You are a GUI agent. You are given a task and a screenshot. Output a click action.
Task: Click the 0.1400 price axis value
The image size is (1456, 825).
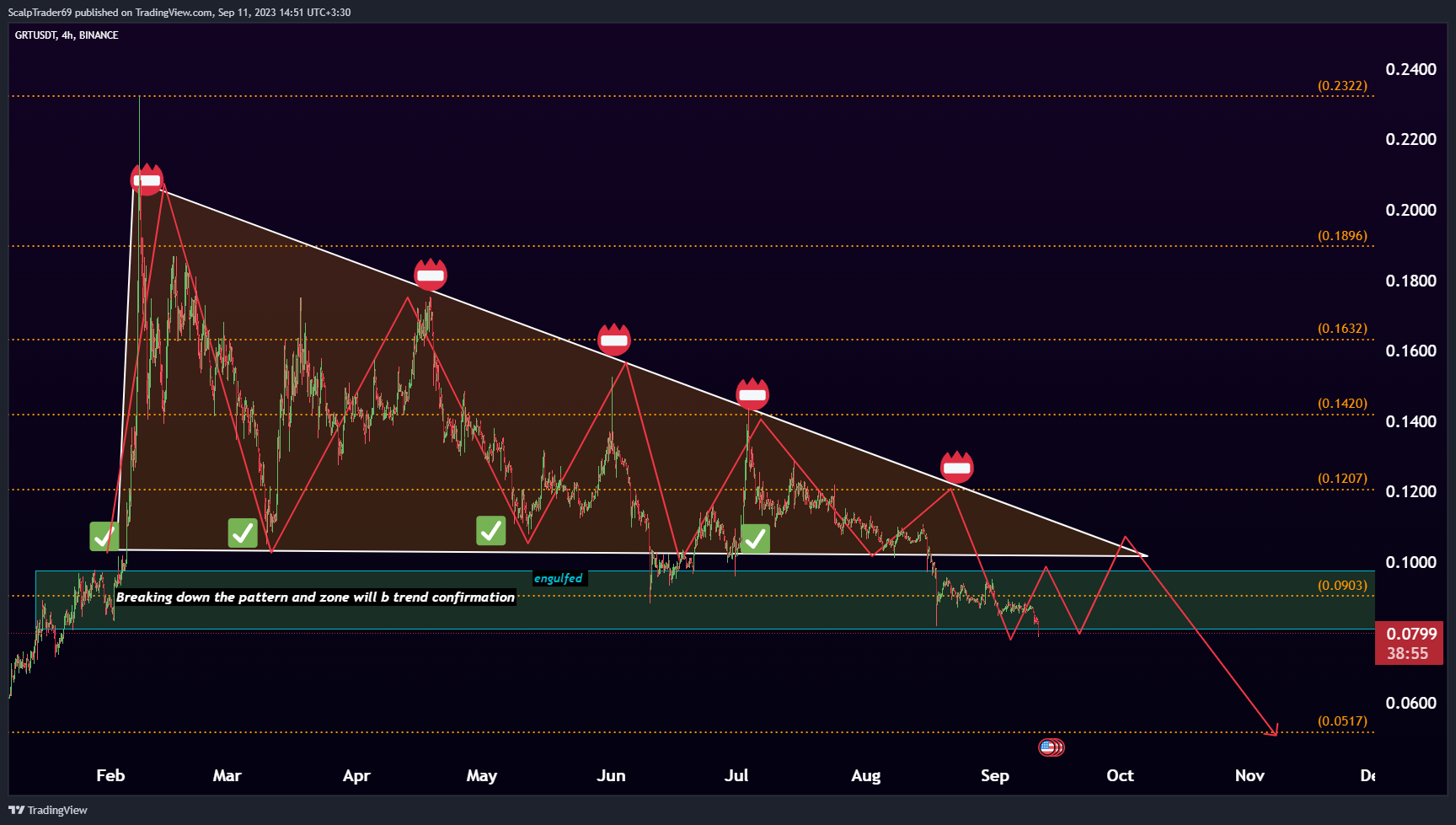(x=1411, y=421)
